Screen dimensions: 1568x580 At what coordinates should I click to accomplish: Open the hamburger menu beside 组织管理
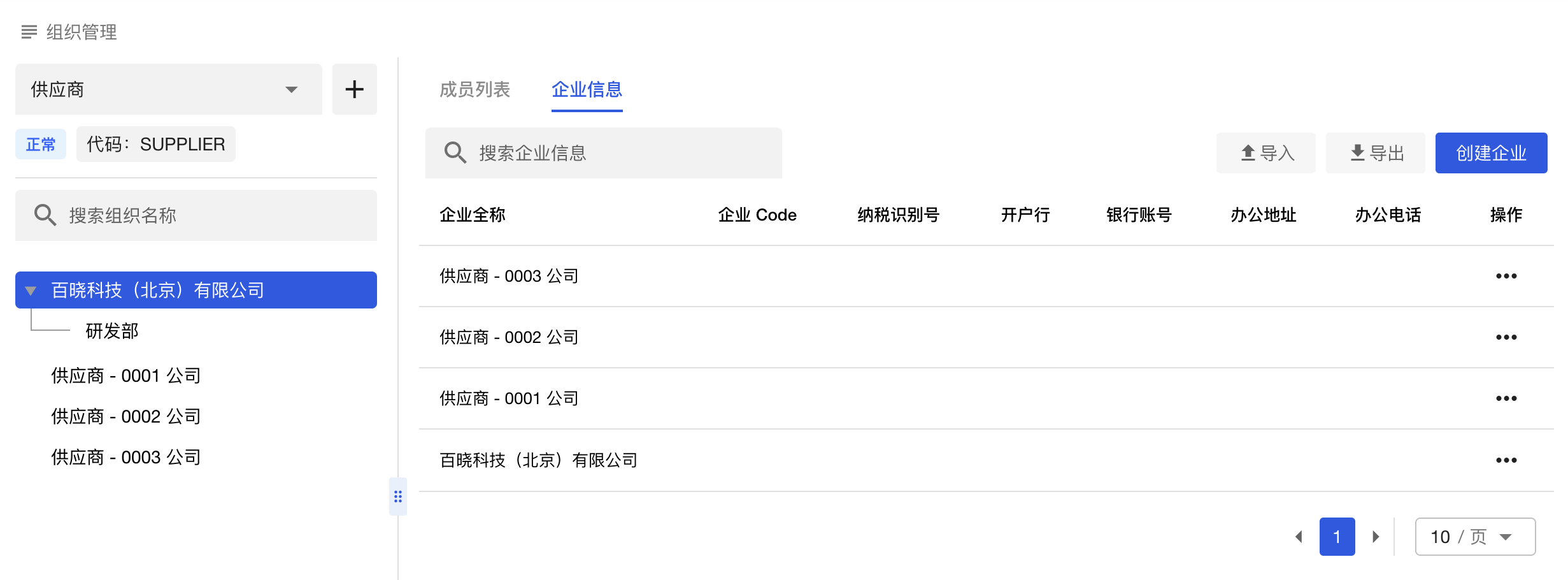[x=29, y=32]
